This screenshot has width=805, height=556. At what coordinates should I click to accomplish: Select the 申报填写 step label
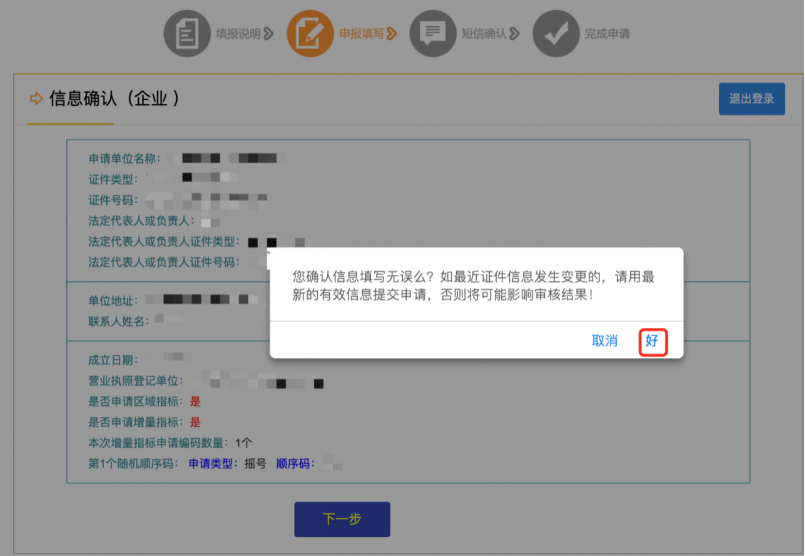(x=361, y=34)
